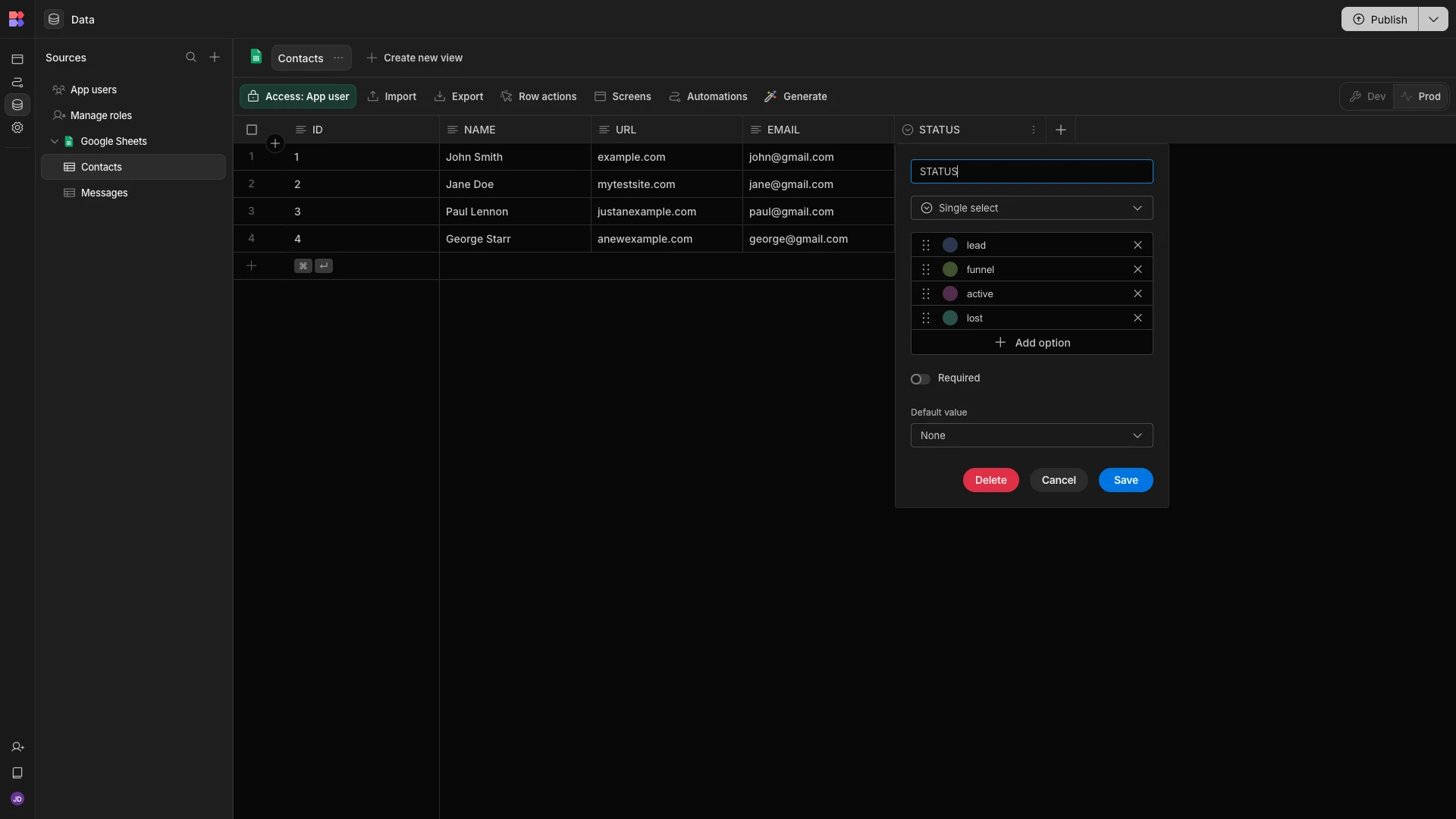1456x819 pixels.
Task: Search the Sources list
Action: pyautogui.click(x=191, y=58)
